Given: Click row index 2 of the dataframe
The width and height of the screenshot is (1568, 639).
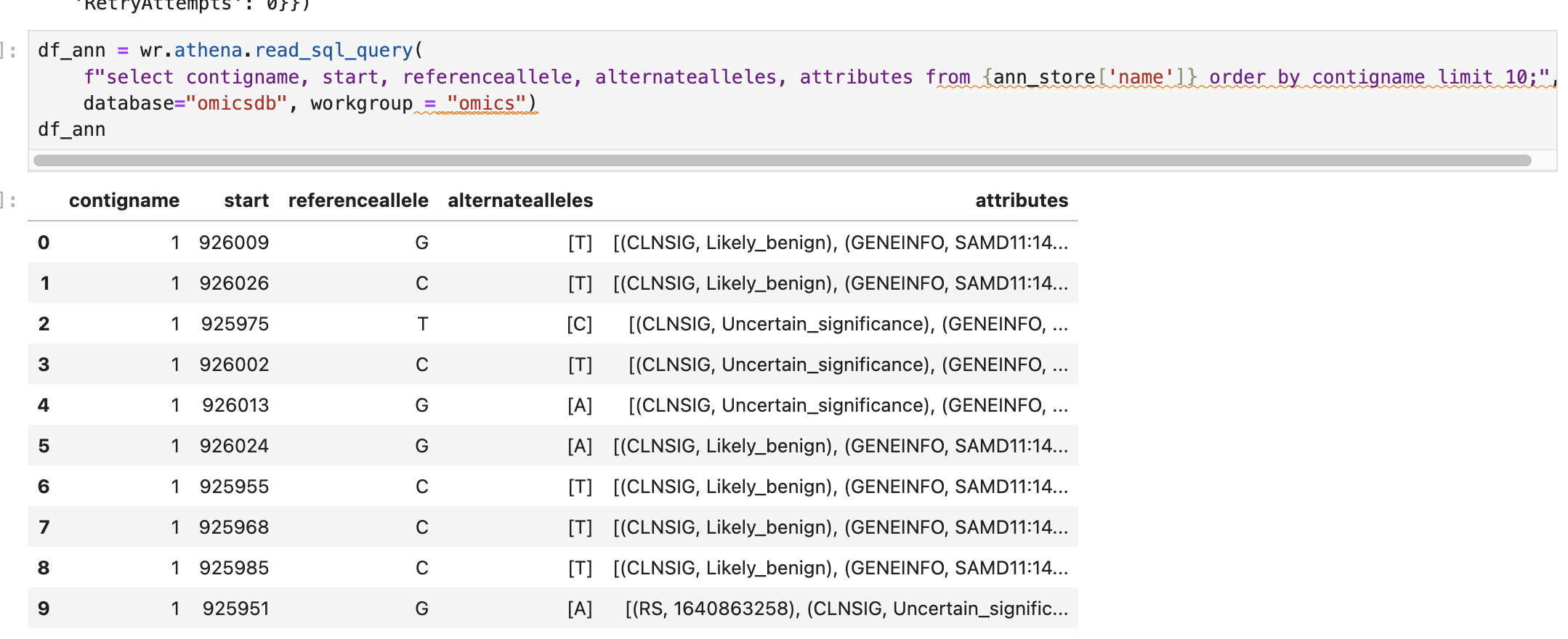Looking at the screenshot, I should click(x=44, y=324).
